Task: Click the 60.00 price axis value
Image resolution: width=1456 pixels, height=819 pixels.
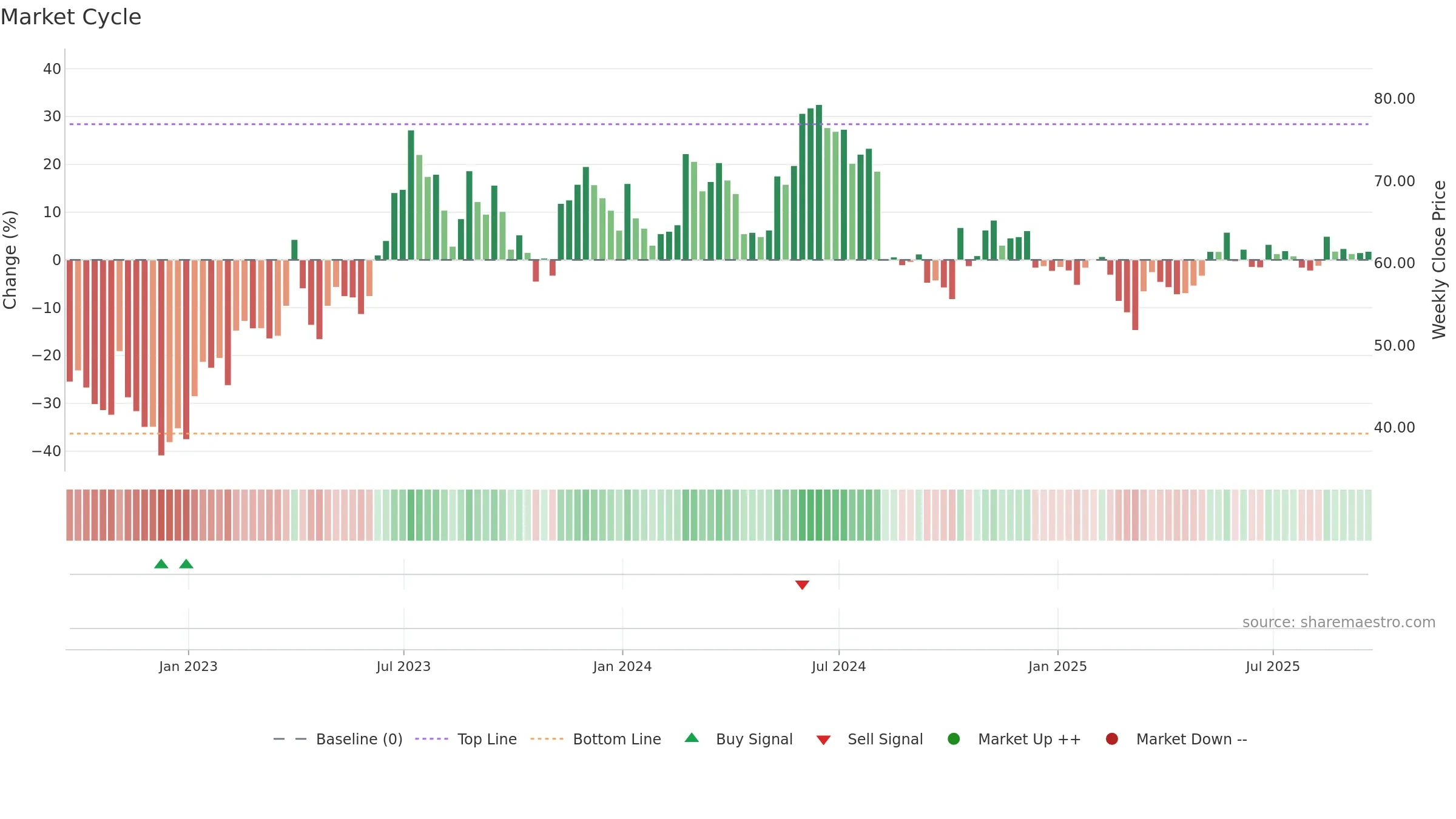Action: [x=1394, y=263]
